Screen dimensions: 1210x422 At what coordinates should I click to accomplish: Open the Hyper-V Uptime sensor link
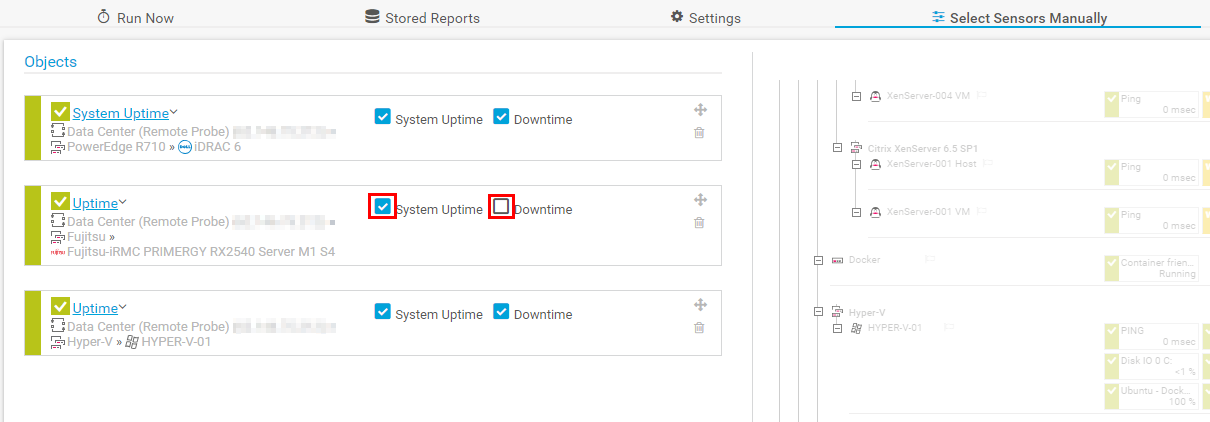[95, 308]
